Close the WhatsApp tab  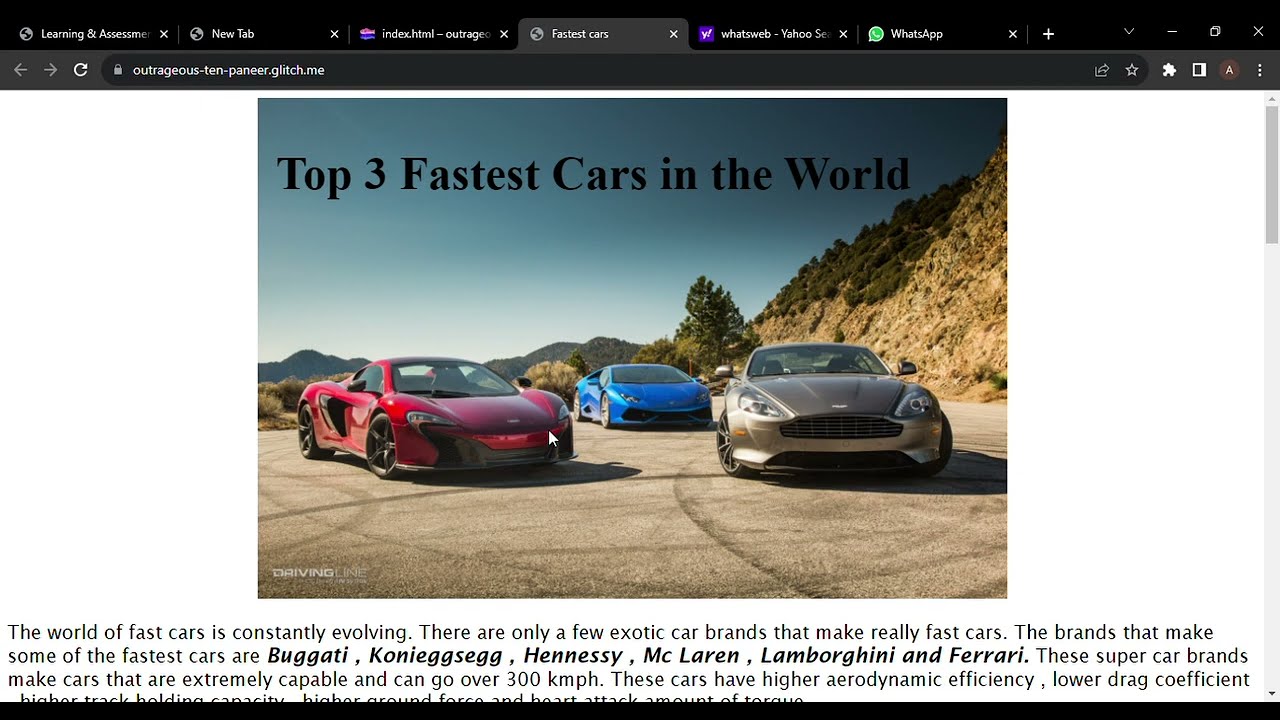click(x=1013, y=34)
